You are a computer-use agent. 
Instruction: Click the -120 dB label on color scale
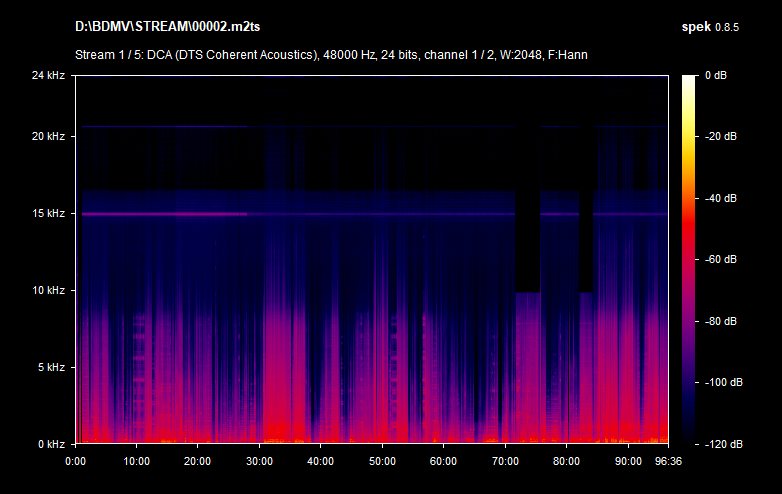tap(720, 444)
